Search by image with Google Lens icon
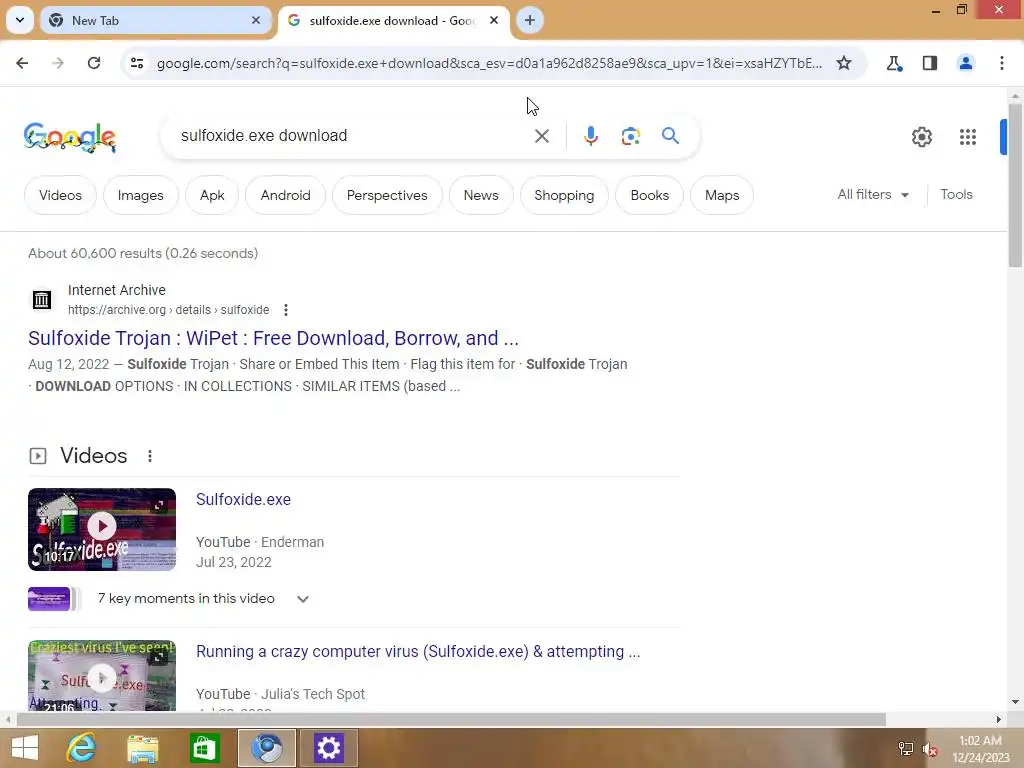Viewport: 1024px width, 768px height. pyautogui.click(x=631, y=136)
